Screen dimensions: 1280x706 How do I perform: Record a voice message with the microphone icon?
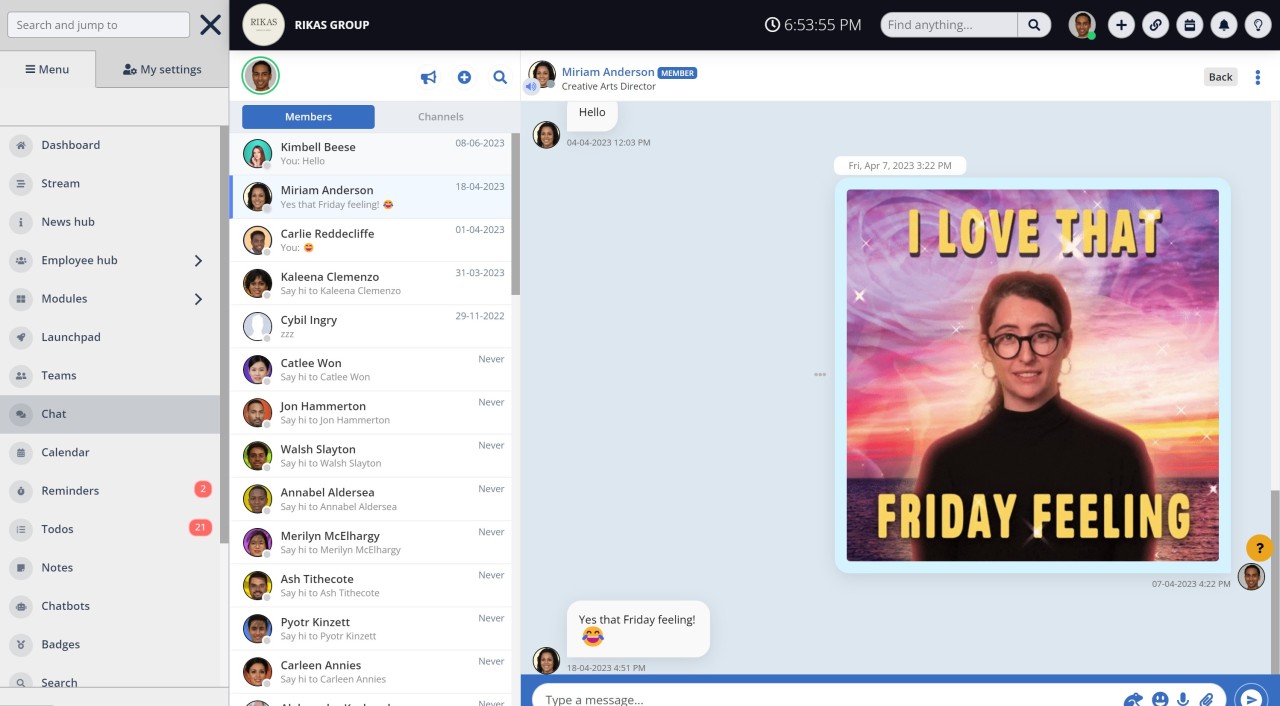(x=1183, y=698)
